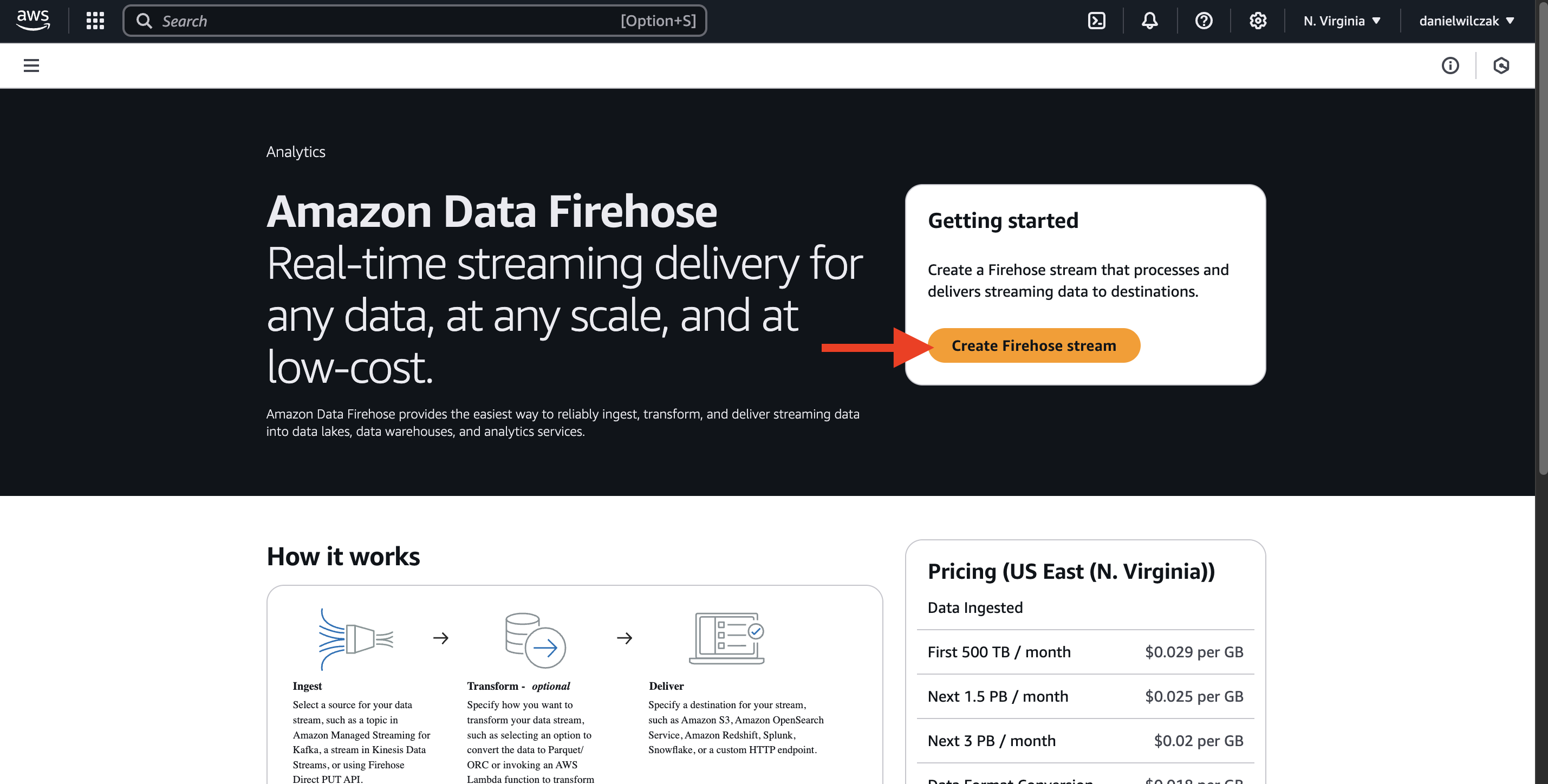Click the Deliver laptop illustration

click(x=726, y=638)
